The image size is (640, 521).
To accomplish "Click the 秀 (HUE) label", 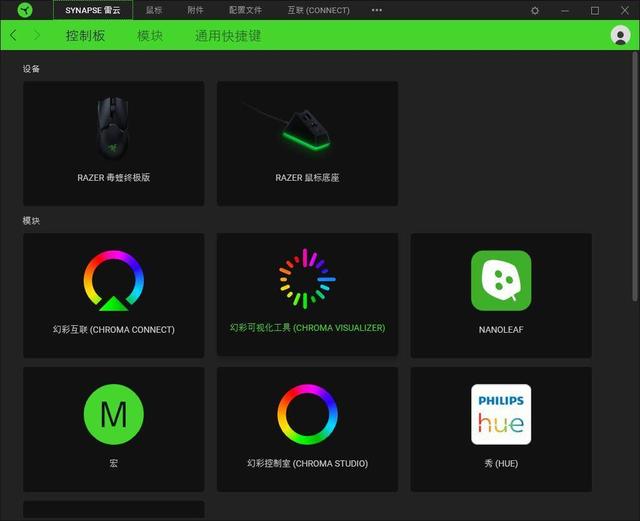I will (x=501, y=463).
